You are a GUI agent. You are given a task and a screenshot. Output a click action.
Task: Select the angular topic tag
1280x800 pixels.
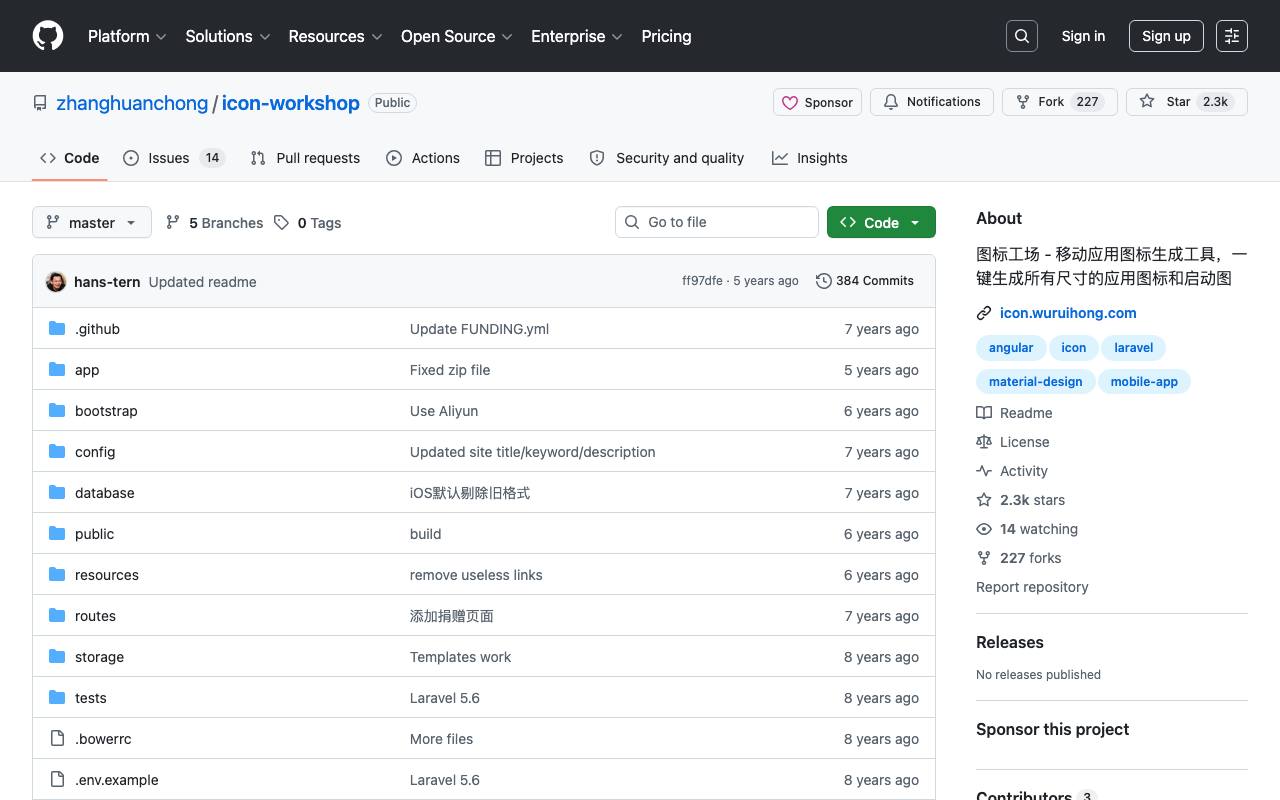coord(1011,348)
